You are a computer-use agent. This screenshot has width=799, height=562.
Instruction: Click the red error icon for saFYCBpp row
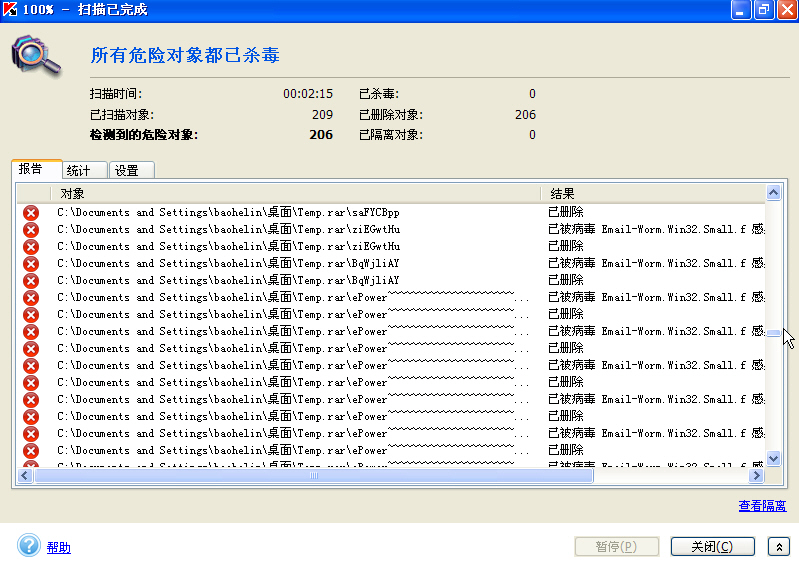(x=31, y=212)
